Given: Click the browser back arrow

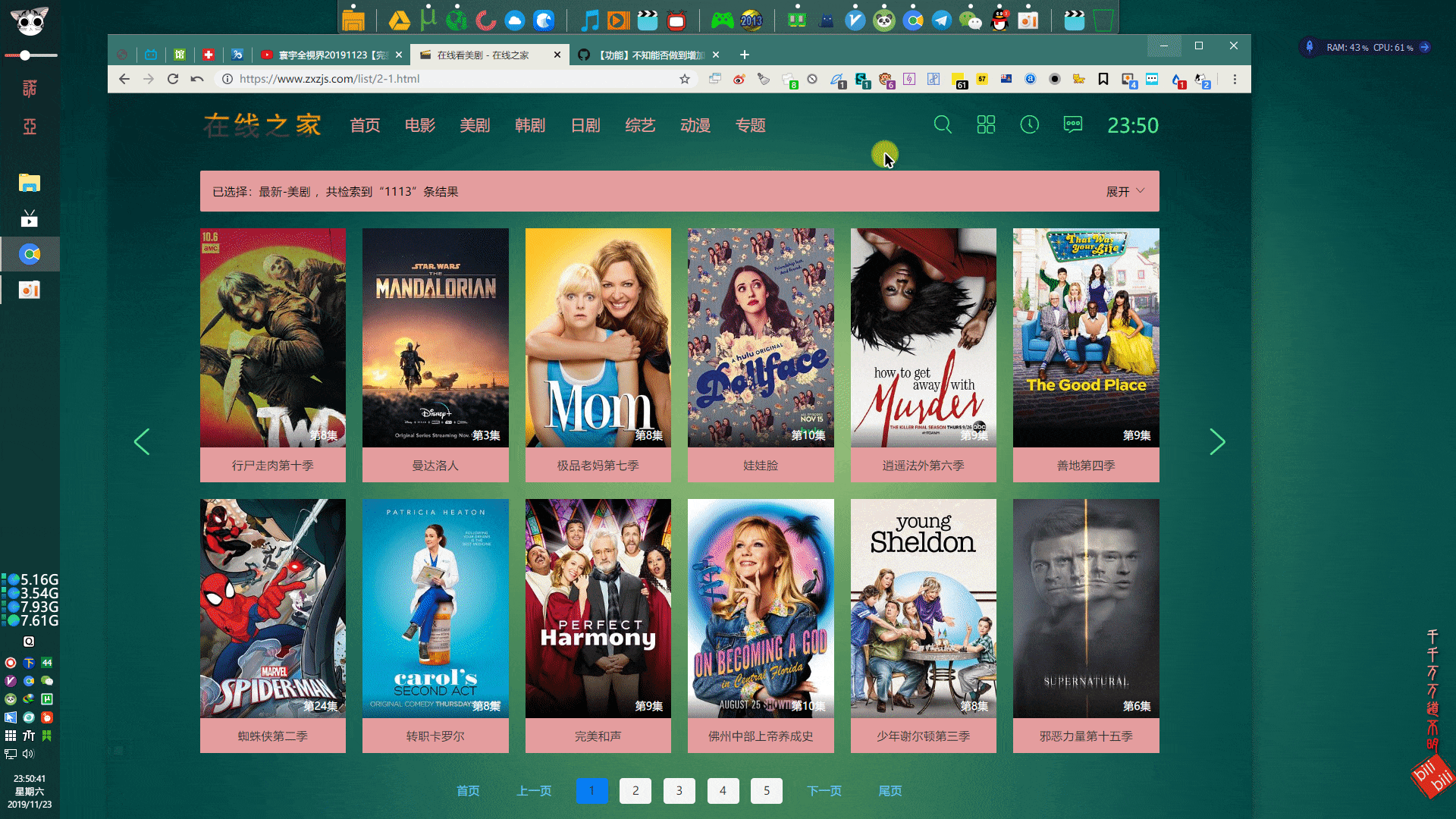Looking at the screenshot, I should pos(124,79).
